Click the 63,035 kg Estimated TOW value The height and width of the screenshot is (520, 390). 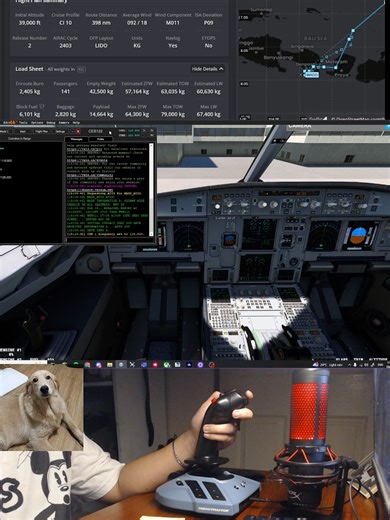point(173,91)
